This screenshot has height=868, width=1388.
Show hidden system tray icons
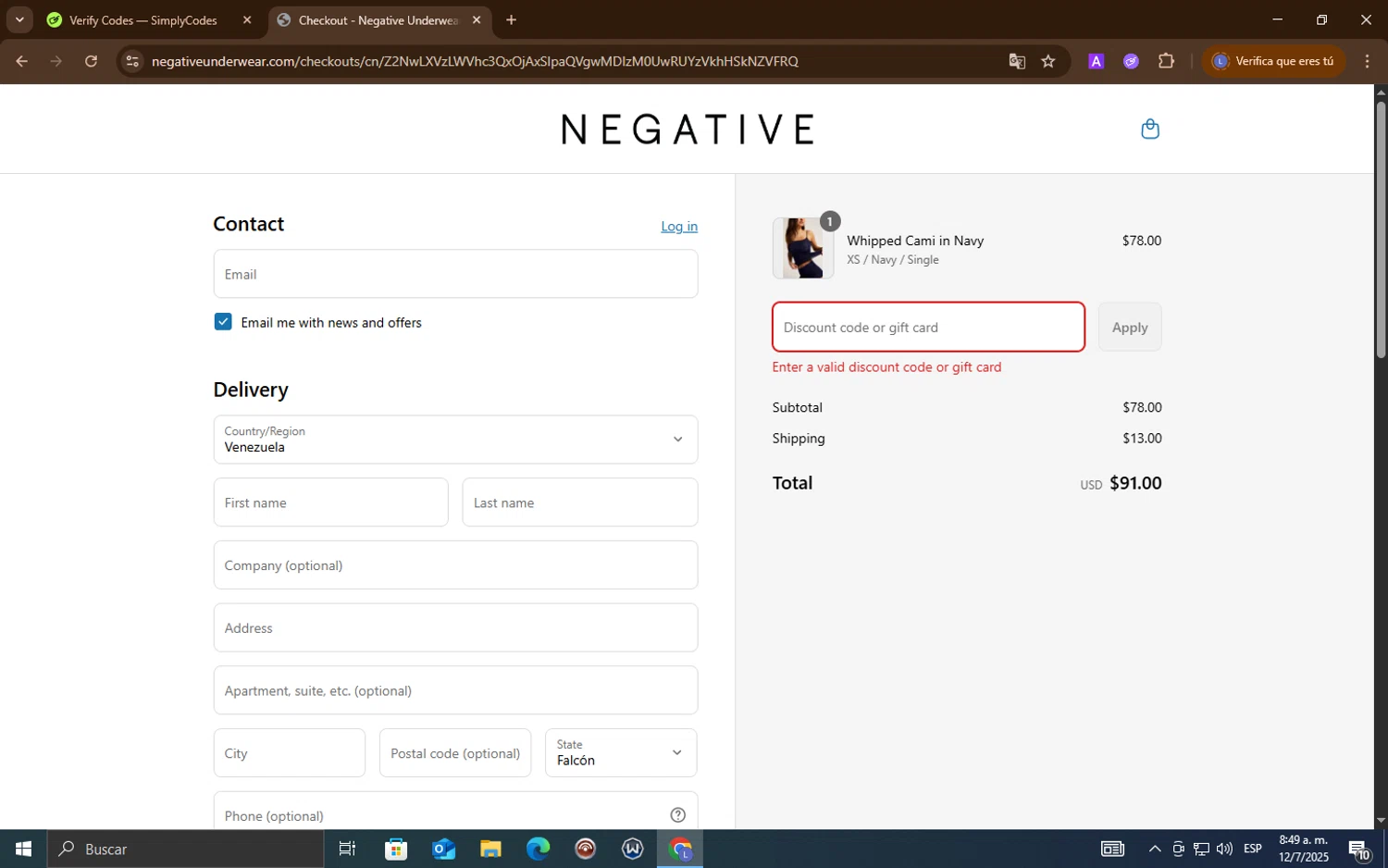tap(1155, 849)
